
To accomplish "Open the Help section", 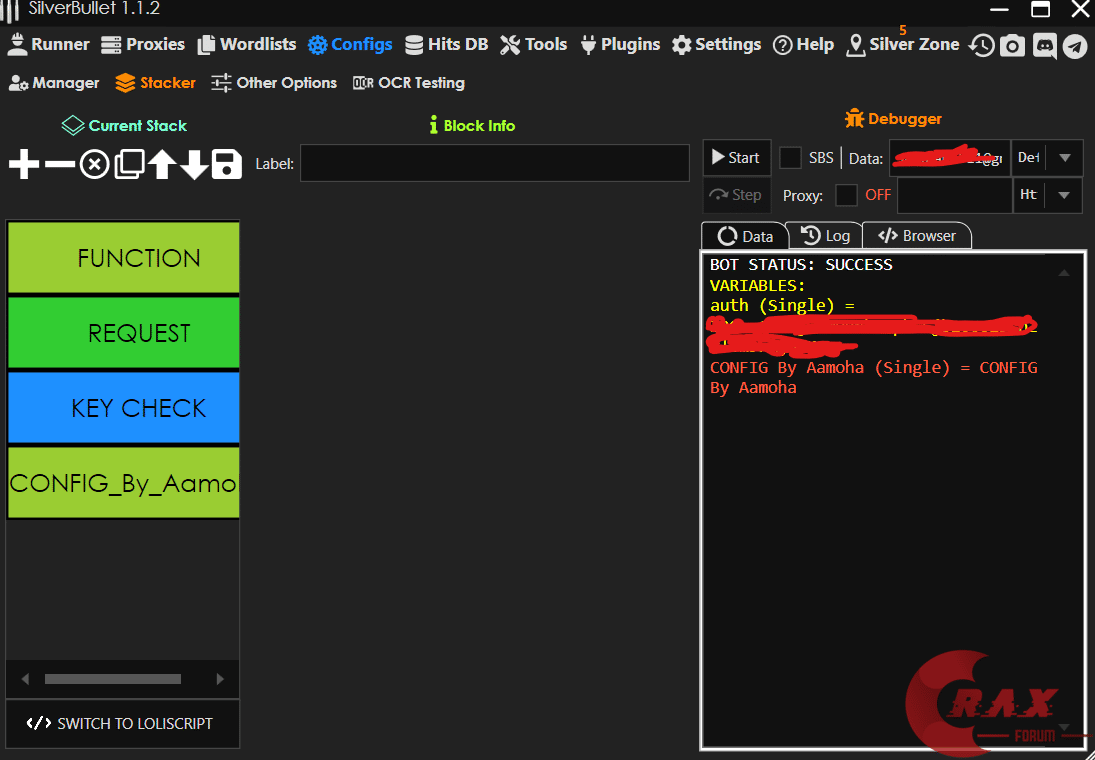I will [x=804, y=45].
